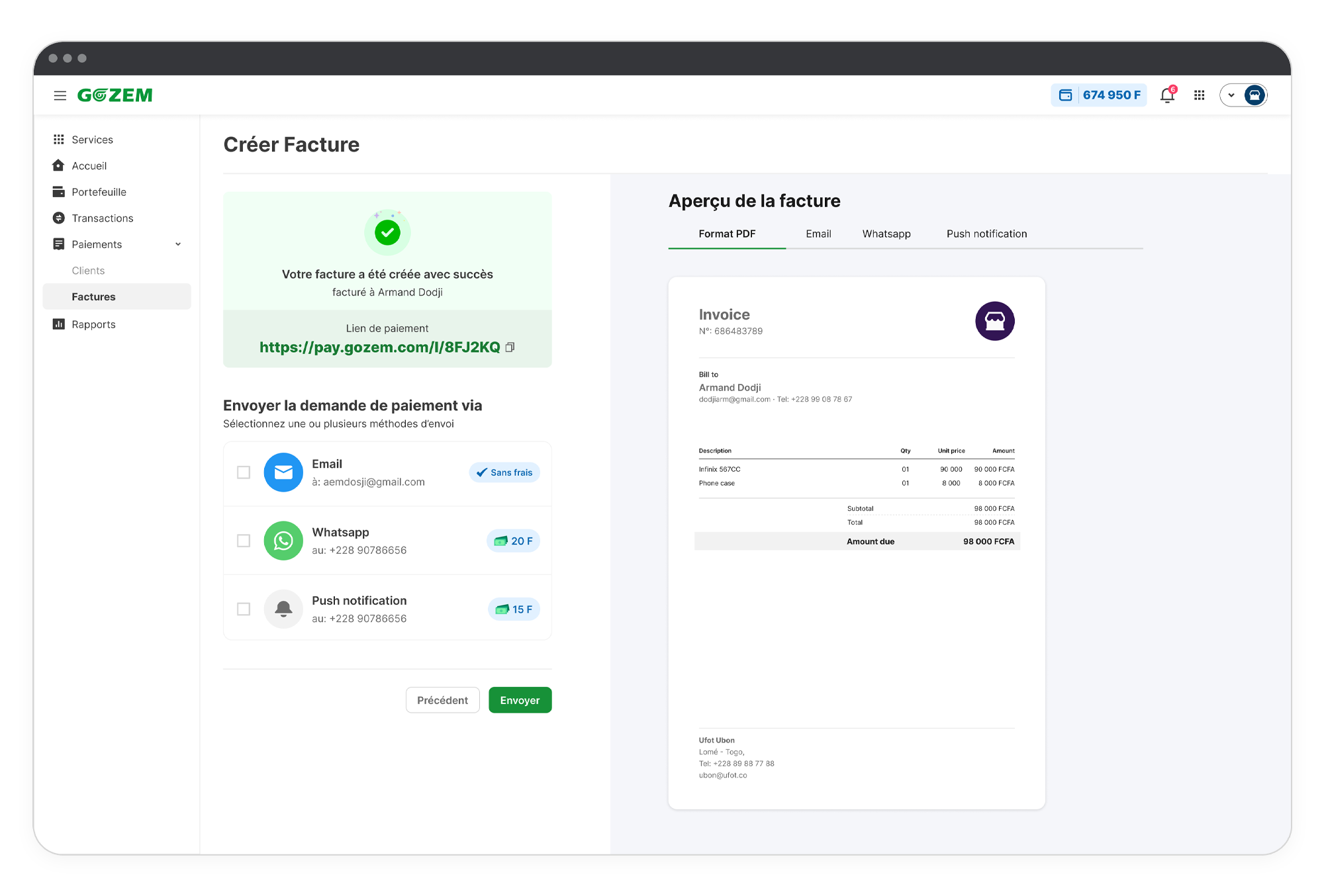The width and height of the screenshot is (1324, 896).
Task: Enable the Email sending checkbox
Action: tap(244, 472)
